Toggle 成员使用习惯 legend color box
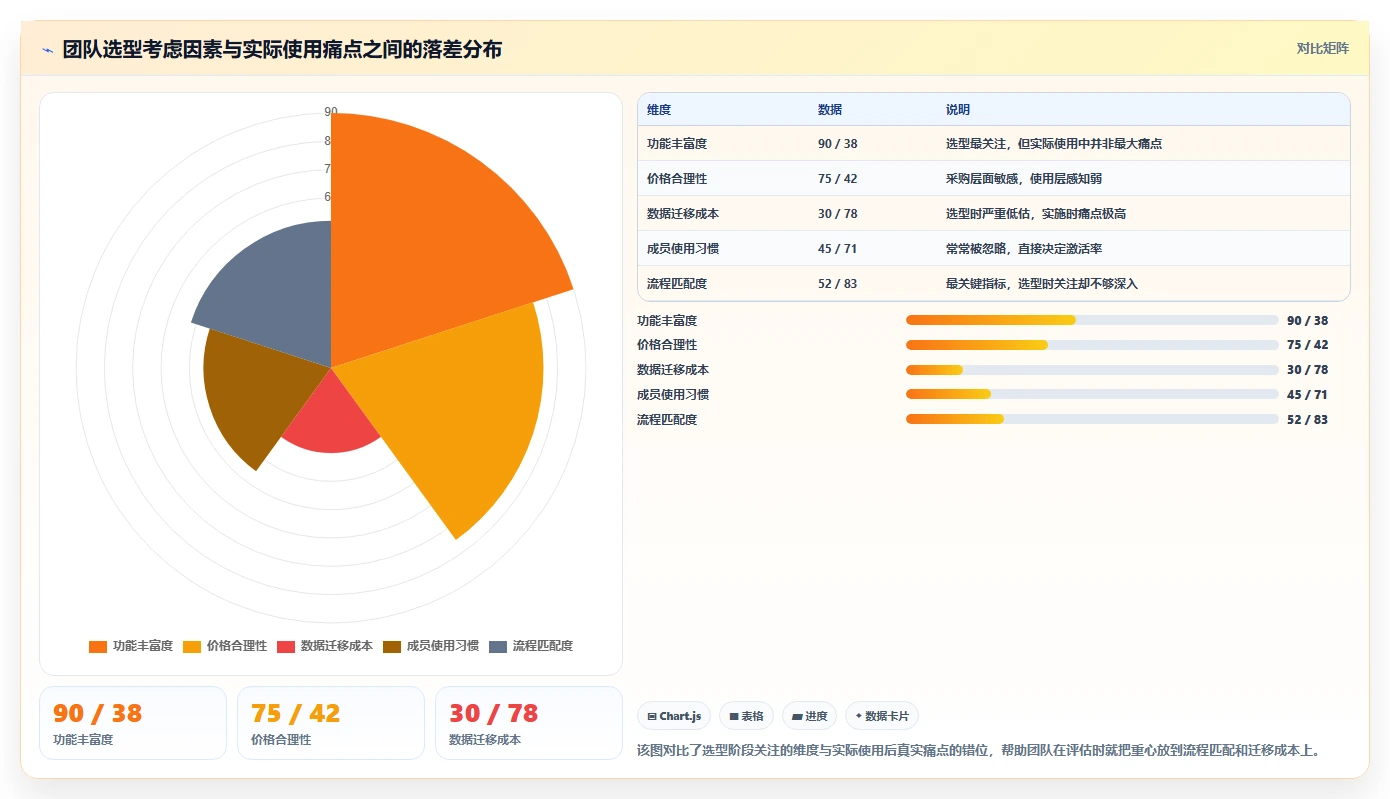The height and width of the screenshot is (799, 1390). 392,646
